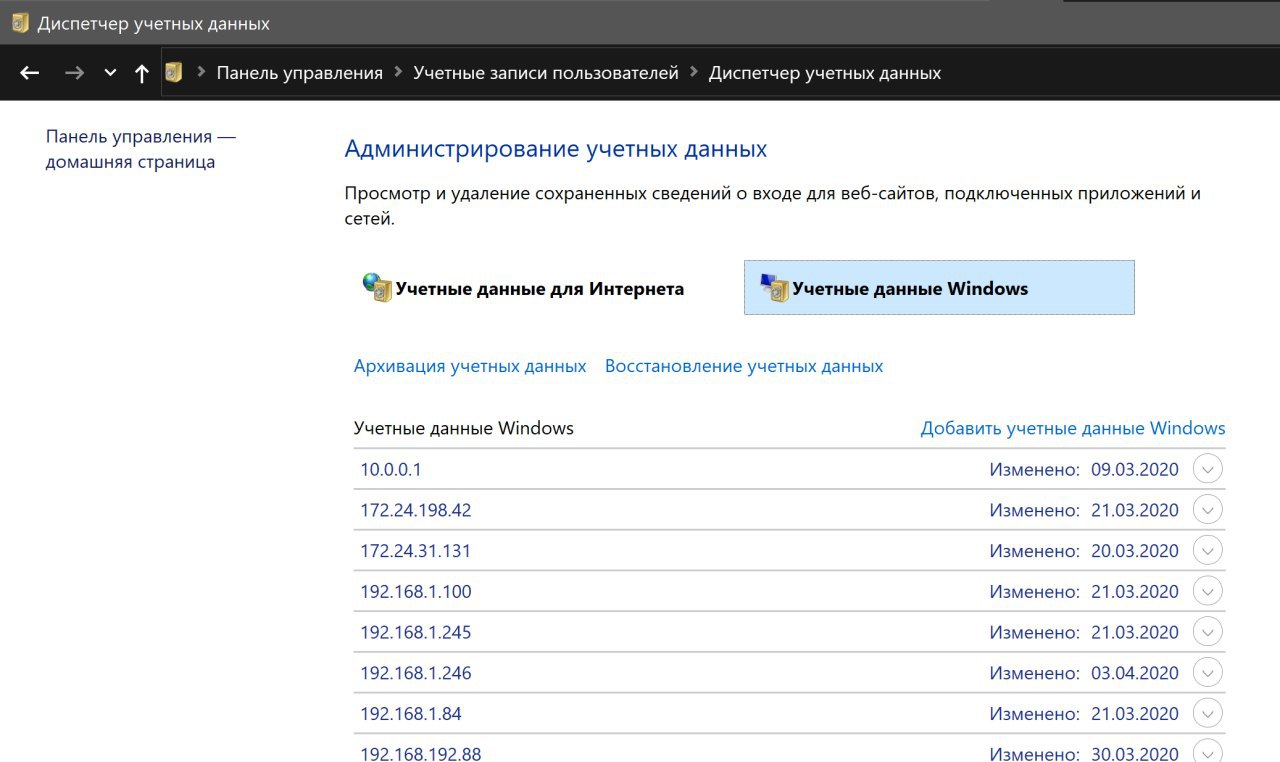Open Учетные записи пользователей breadcrumb

pos(546,73)
